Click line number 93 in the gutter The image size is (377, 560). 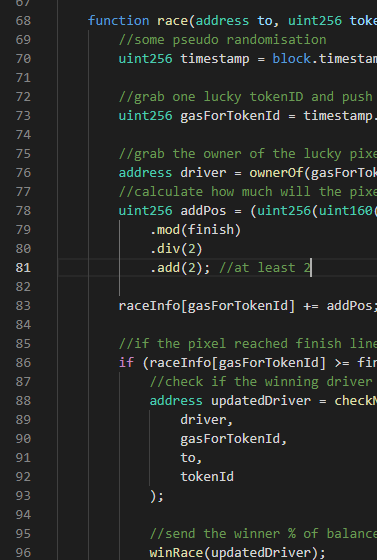tap(23, 496)
